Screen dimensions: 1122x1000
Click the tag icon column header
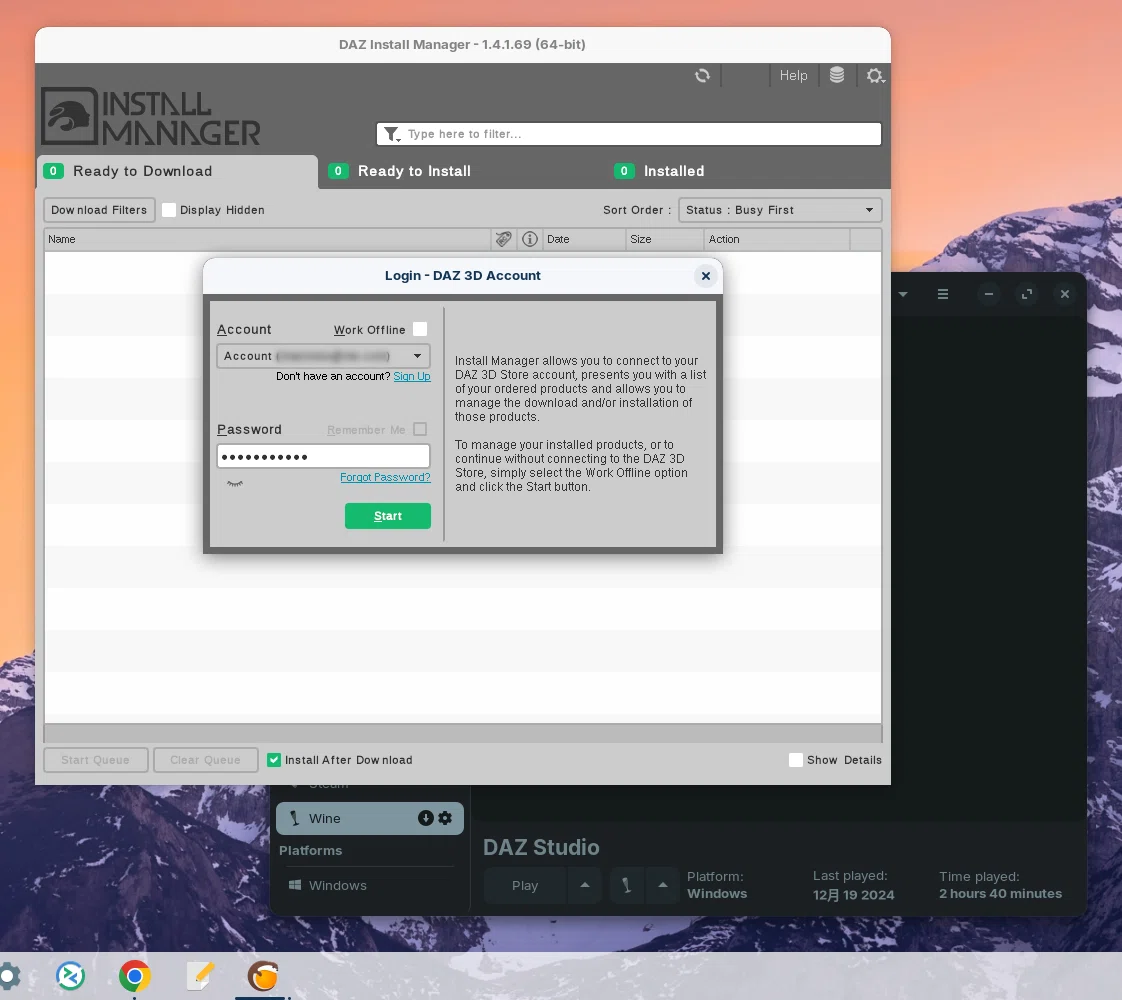pyautogui.click(x=504, y=239)
